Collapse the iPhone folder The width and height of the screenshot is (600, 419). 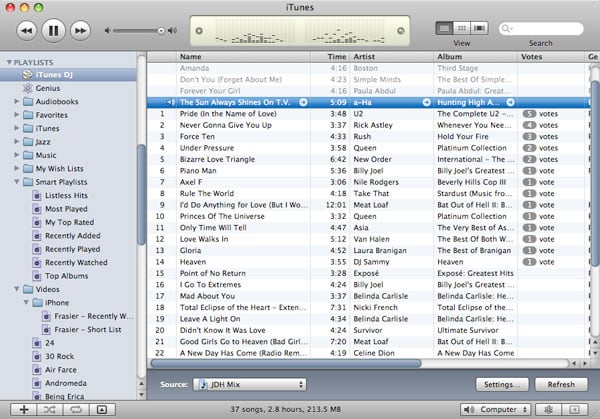coord(26,302)
